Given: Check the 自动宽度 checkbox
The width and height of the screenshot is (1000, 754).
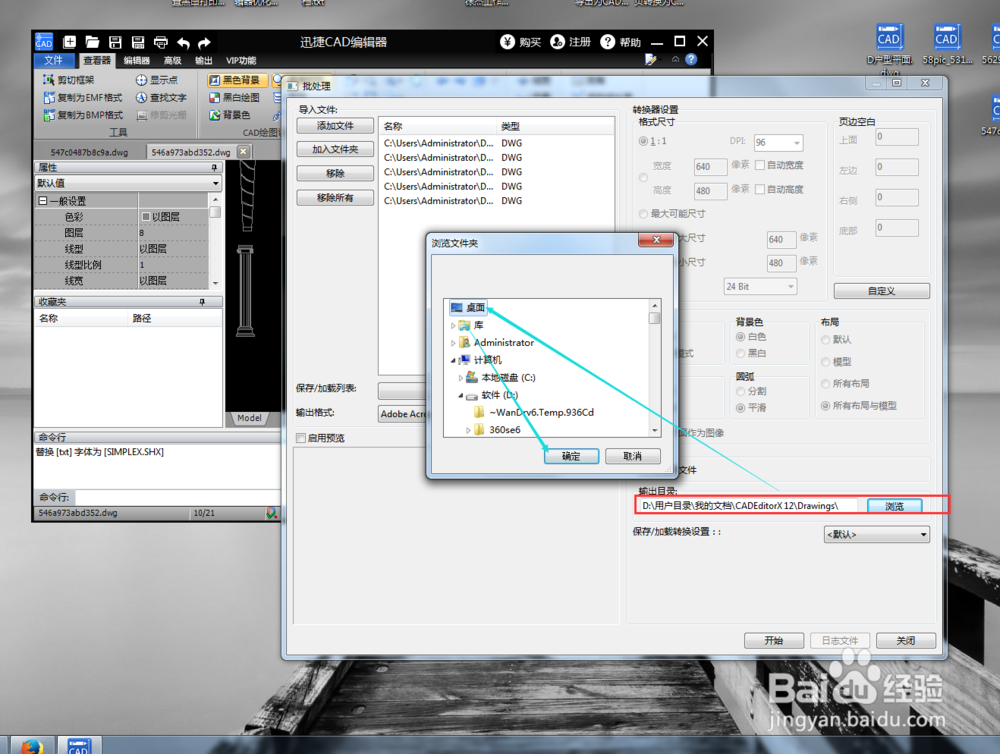Looking at the screenshot, I should coord(760,165).
